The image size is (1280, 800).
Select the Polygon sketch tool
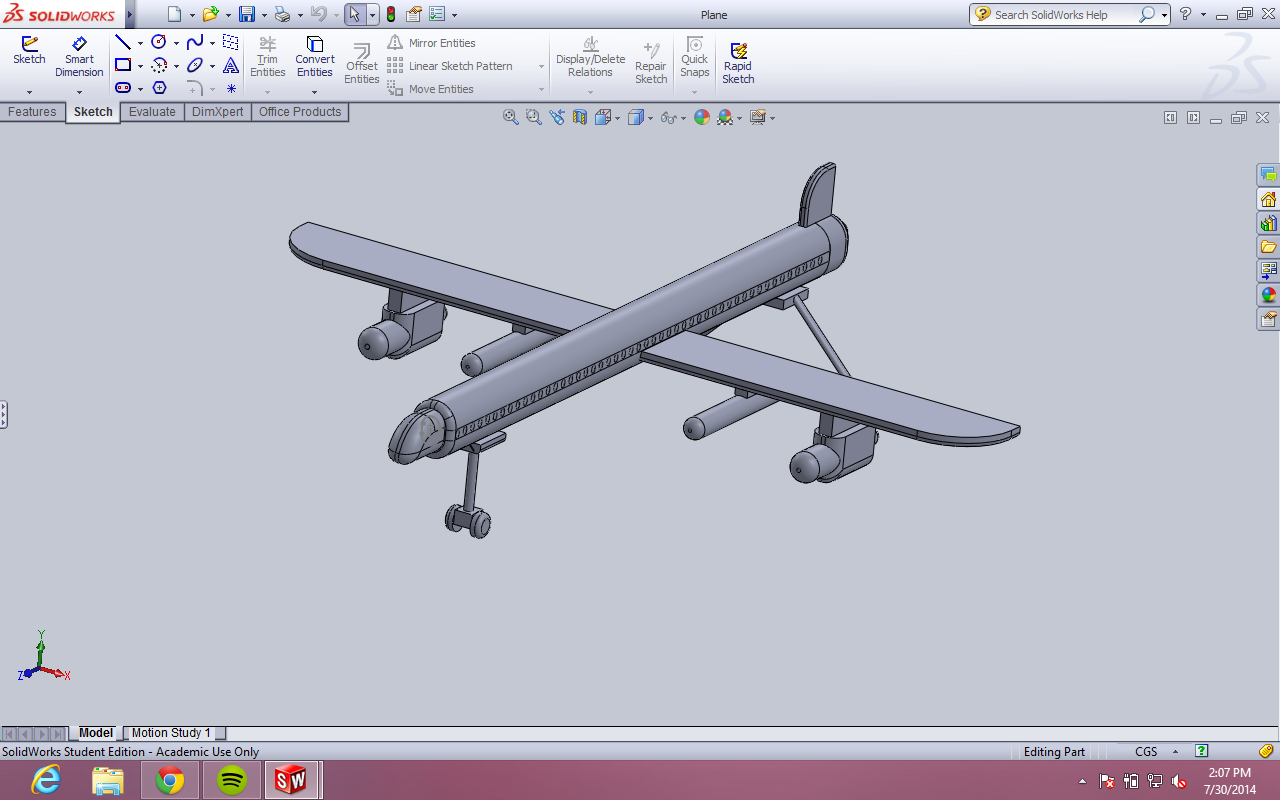[x=159, y=88]
